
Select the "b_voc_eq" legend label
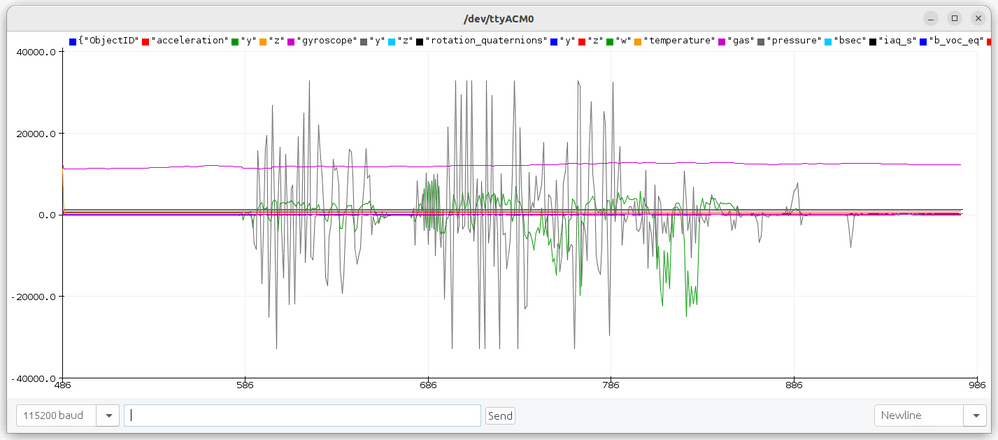click(x=955, y=41)
